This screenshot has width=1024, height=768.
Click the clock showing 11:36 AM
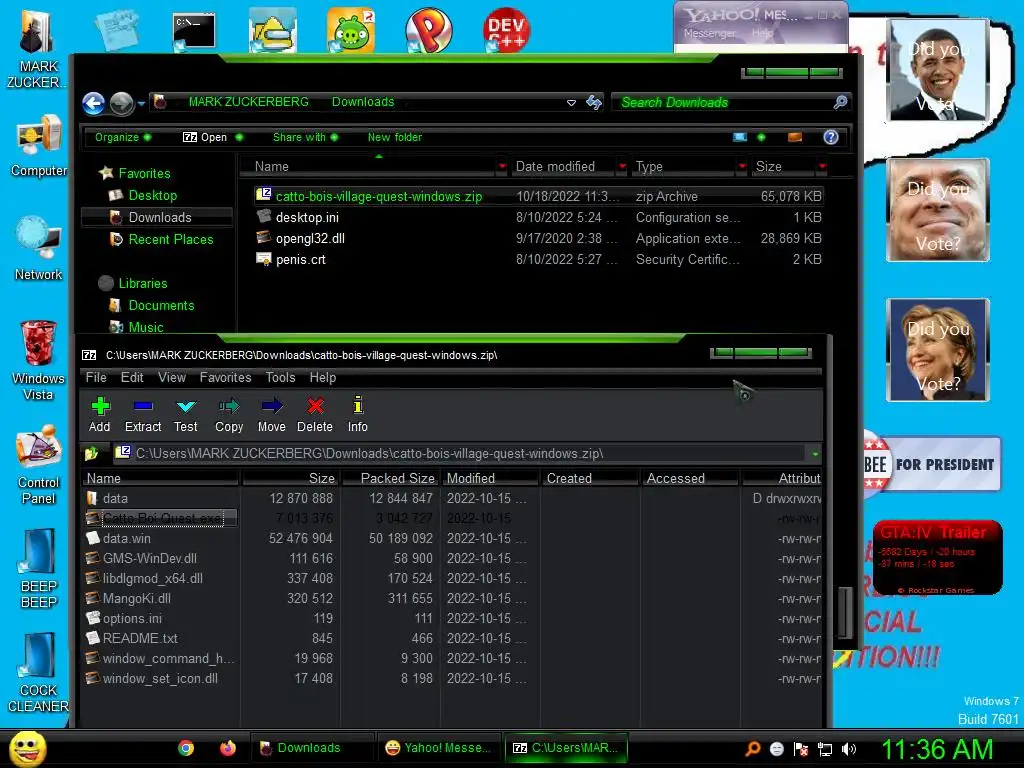938,749
